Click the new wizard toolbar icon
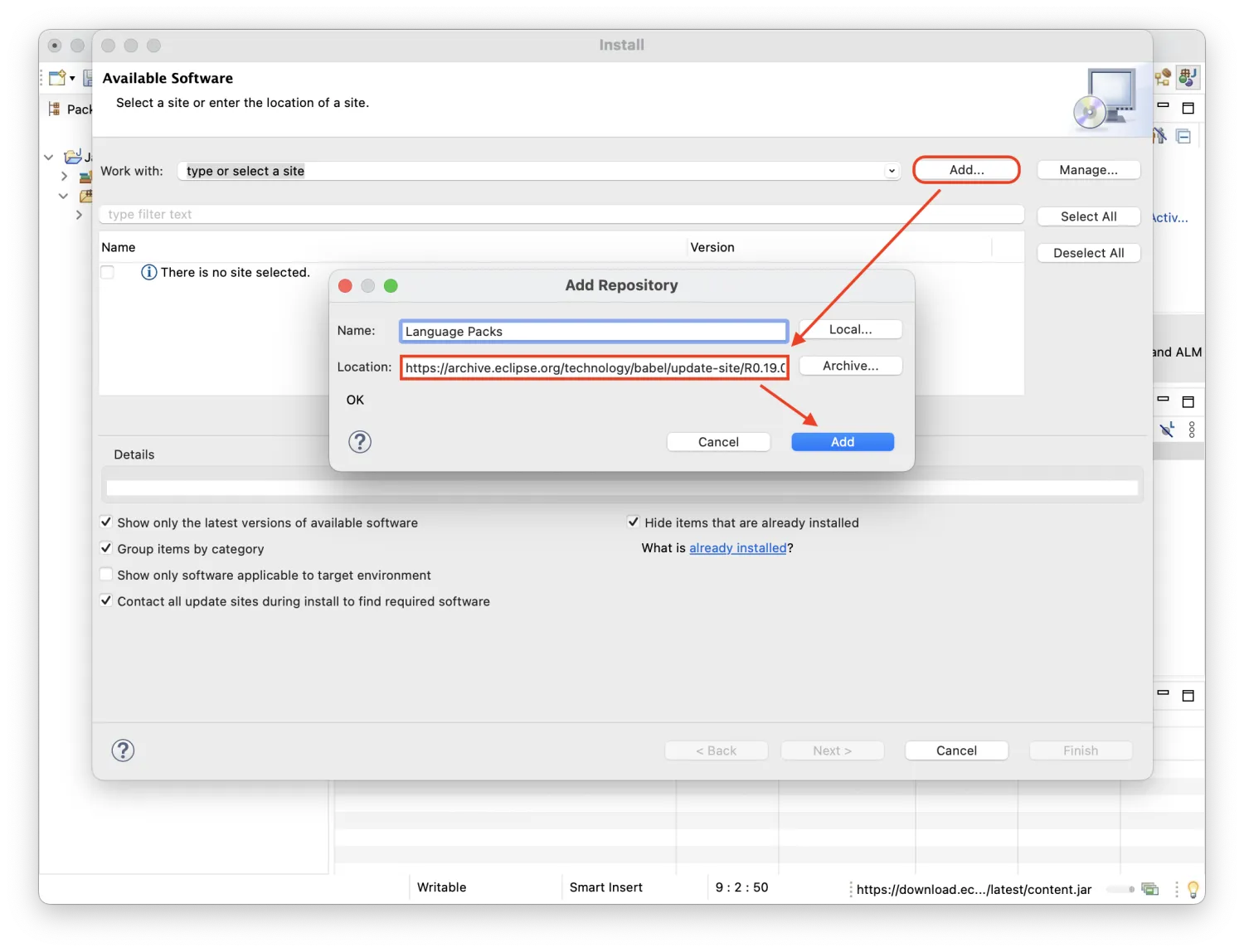The height and width of the screenshot is (952, 1244). pos(56,78)
